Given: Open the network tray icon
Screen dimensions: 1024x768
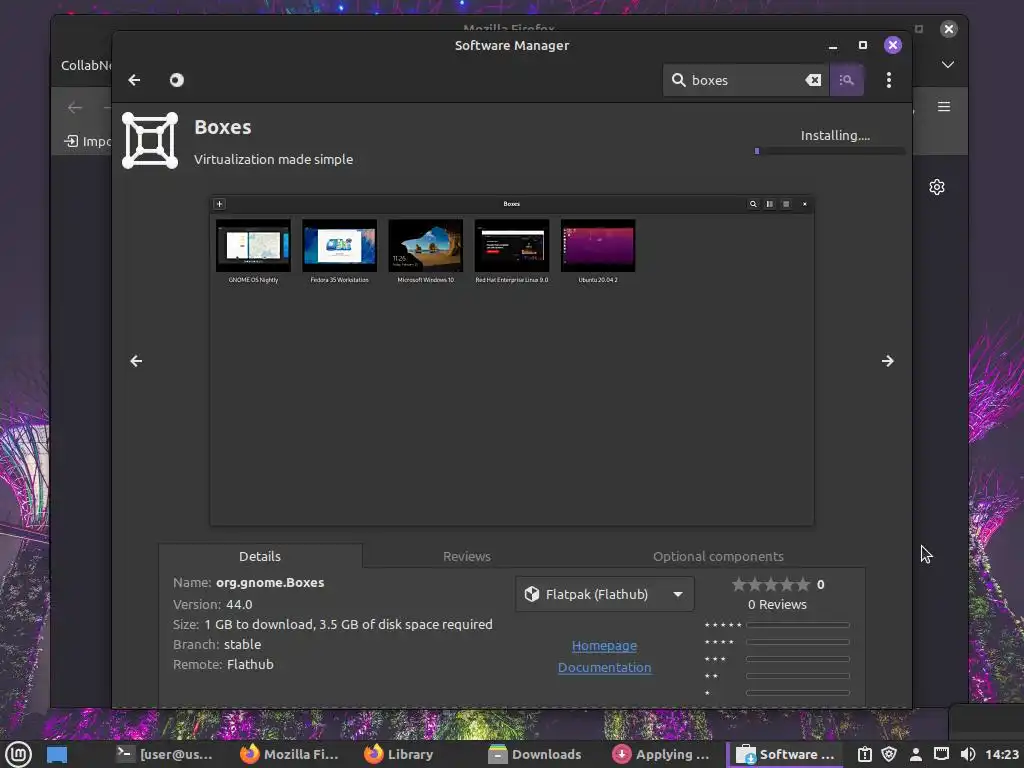Looking at the screenshot, I should 941,754.
